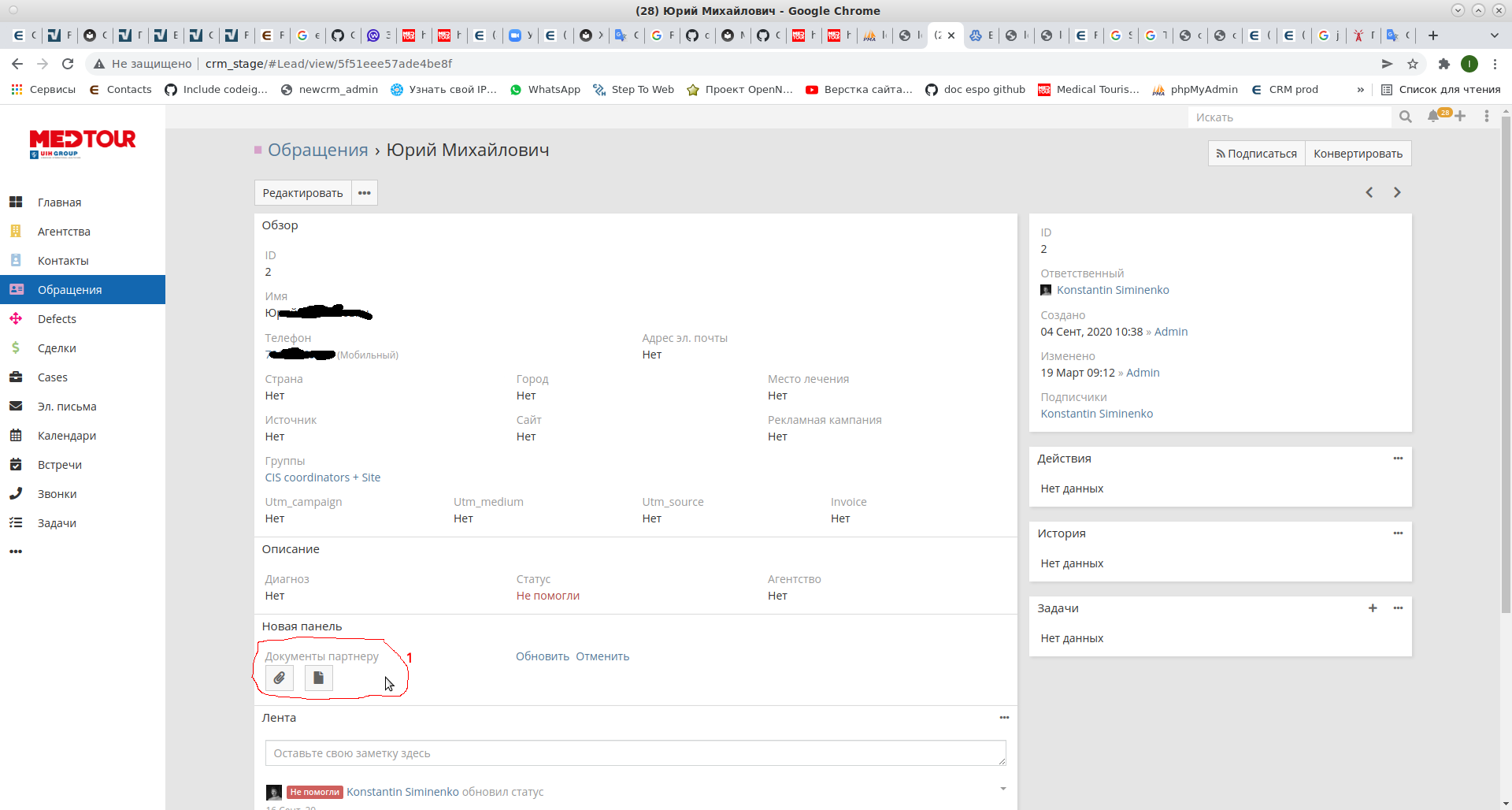Image resolution: width=1512 pixels, height=810 pixels.
Task: Open the Действия panel options menu
Action: (x=1398, y=459)
